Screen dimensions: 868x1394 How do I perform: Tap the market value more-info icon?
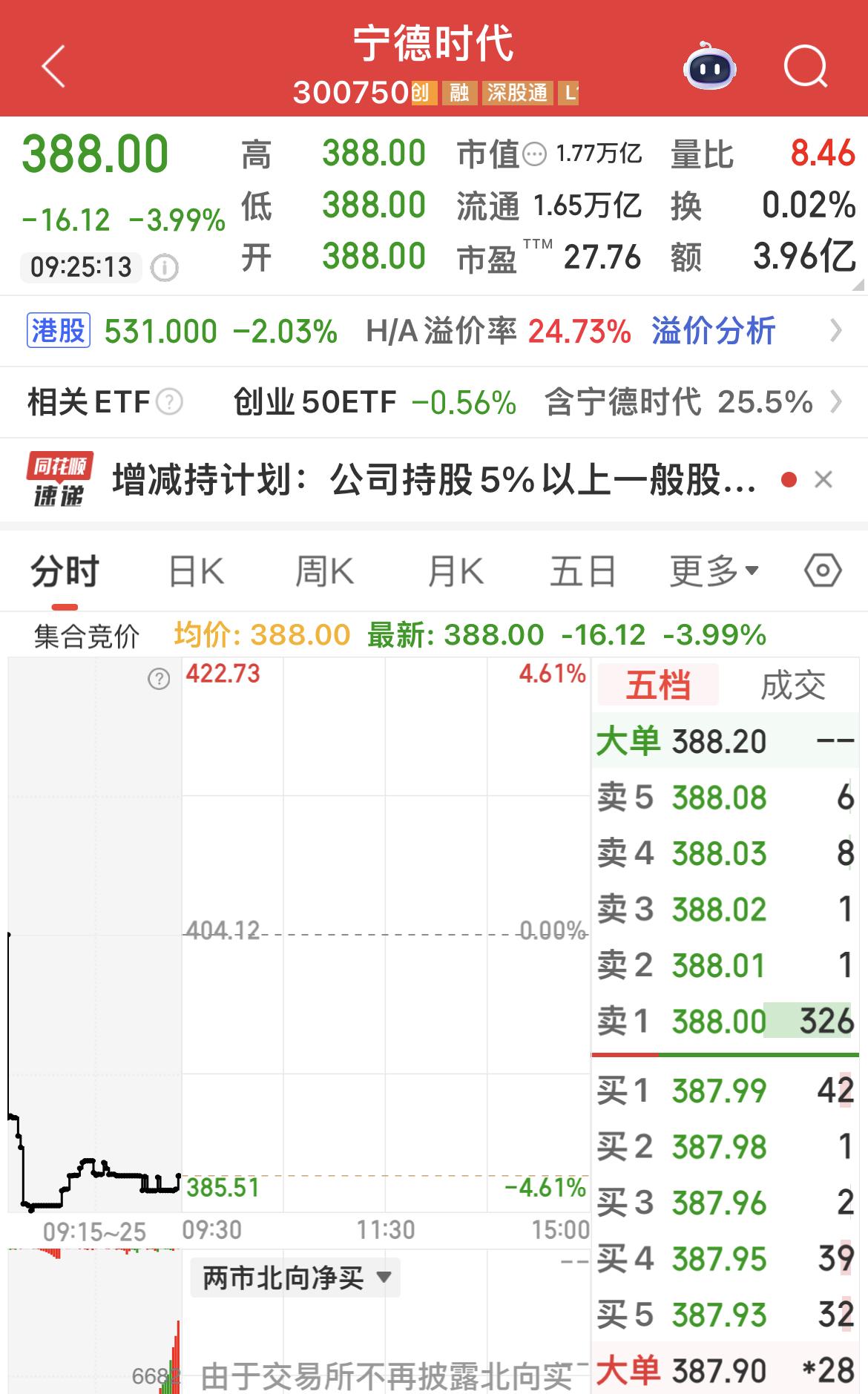534,154
